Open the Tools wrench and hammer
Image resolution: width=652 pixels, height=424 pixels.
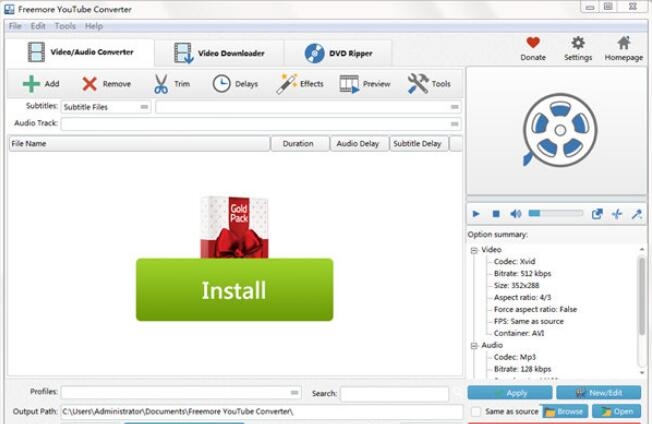point(418,84)
